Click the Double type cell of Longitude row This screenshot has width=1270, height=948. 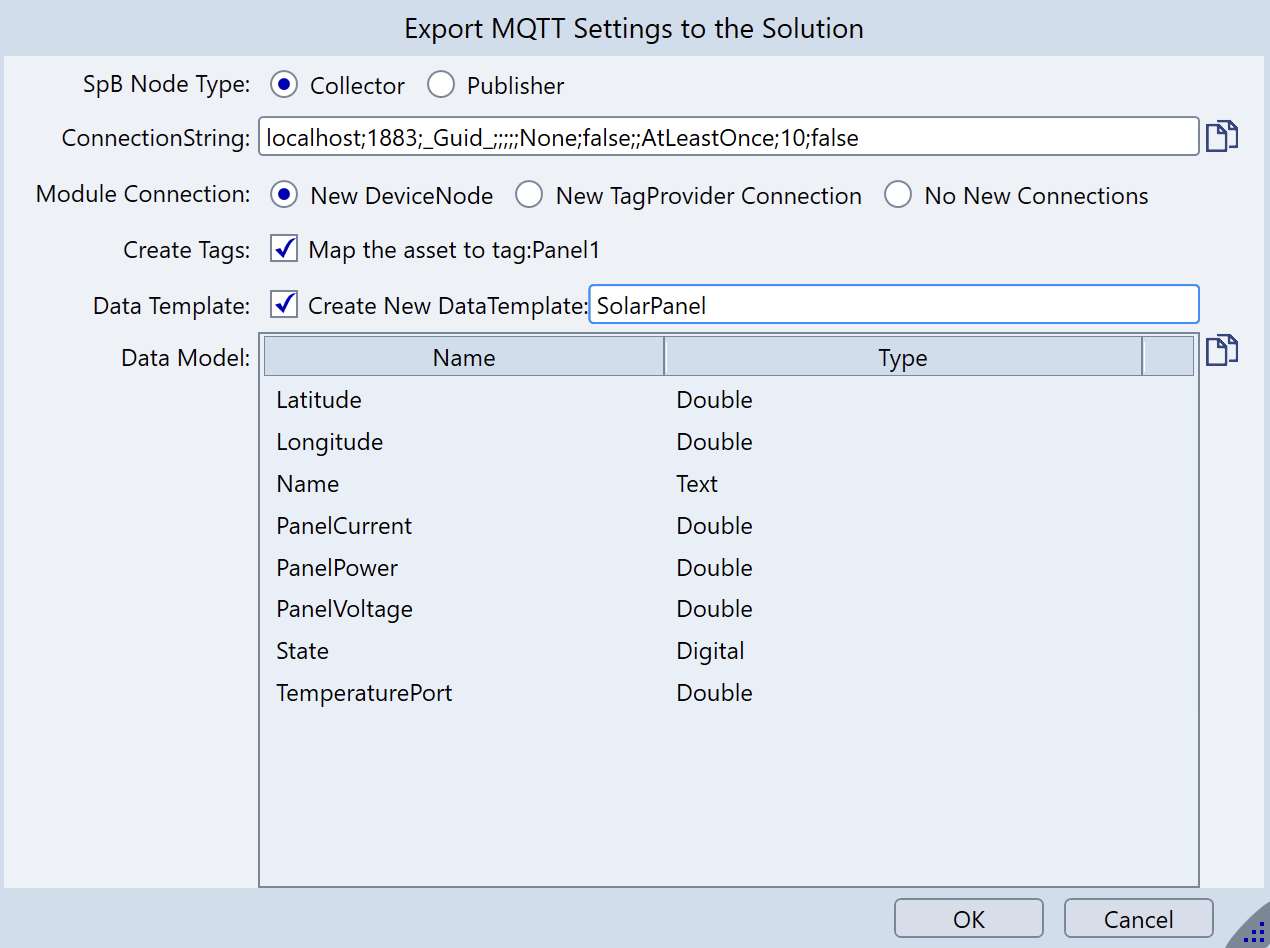(x=714, y=442)
